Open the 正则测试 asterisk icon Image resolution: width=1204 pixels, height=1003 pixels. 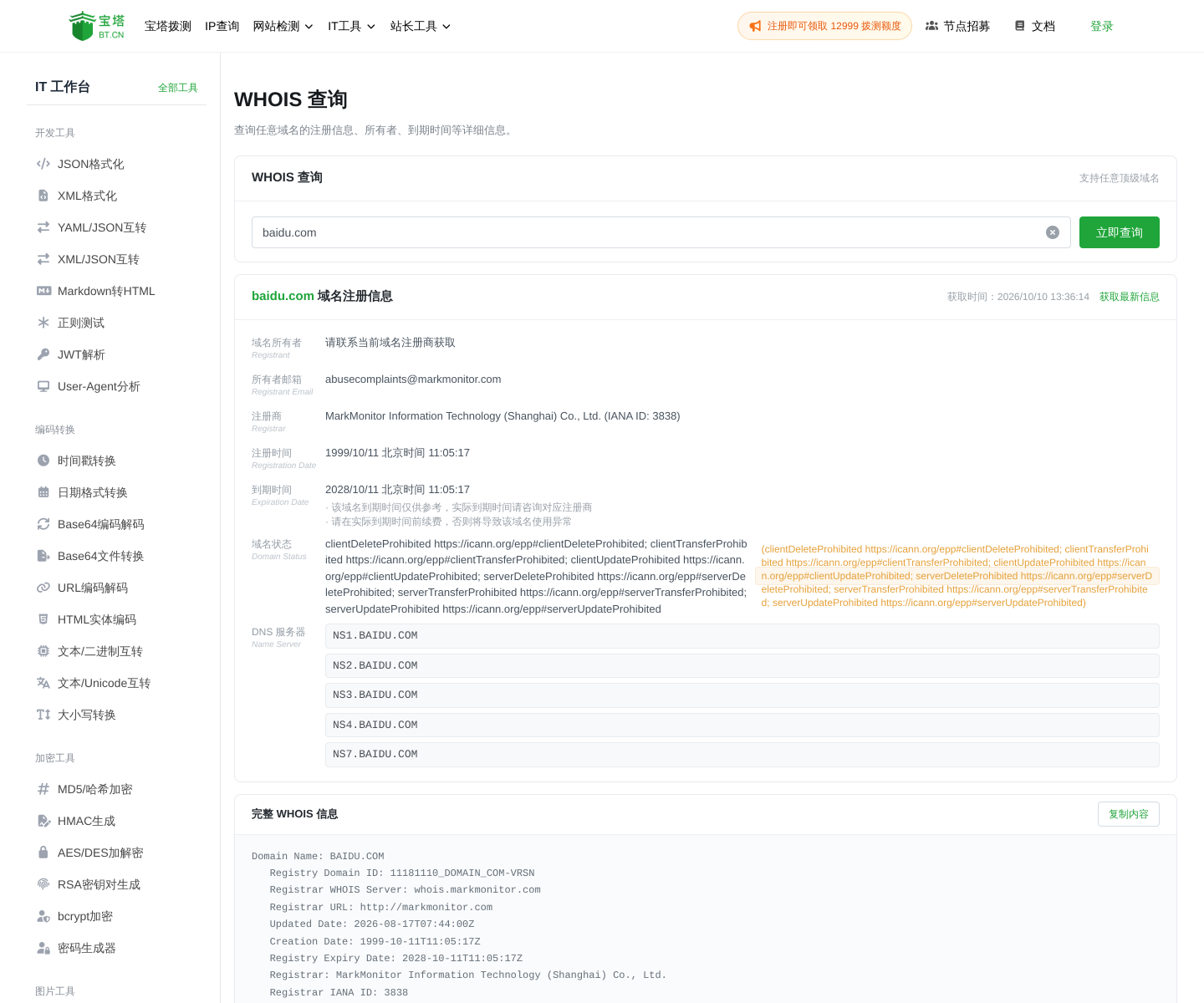pyautogui.click(x=43, y=323)
